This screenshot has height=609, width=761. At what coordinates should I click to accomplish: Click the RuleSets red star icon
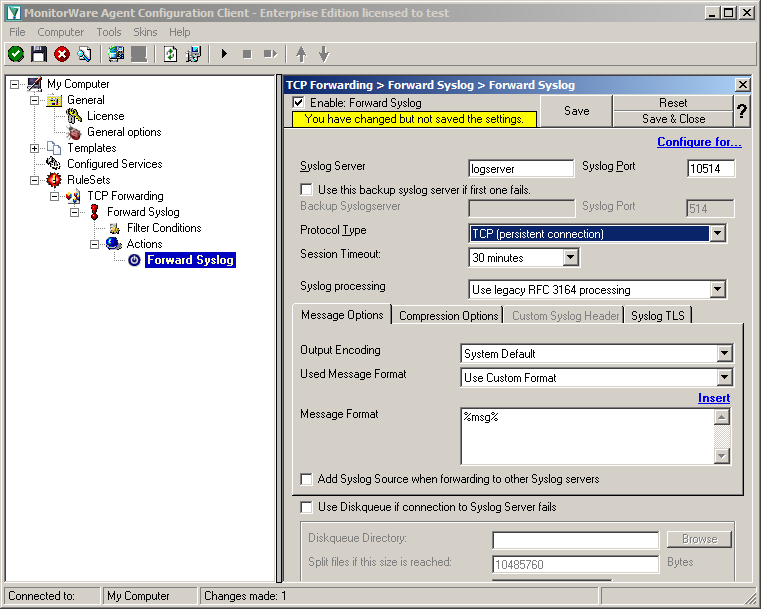(54, 180)
